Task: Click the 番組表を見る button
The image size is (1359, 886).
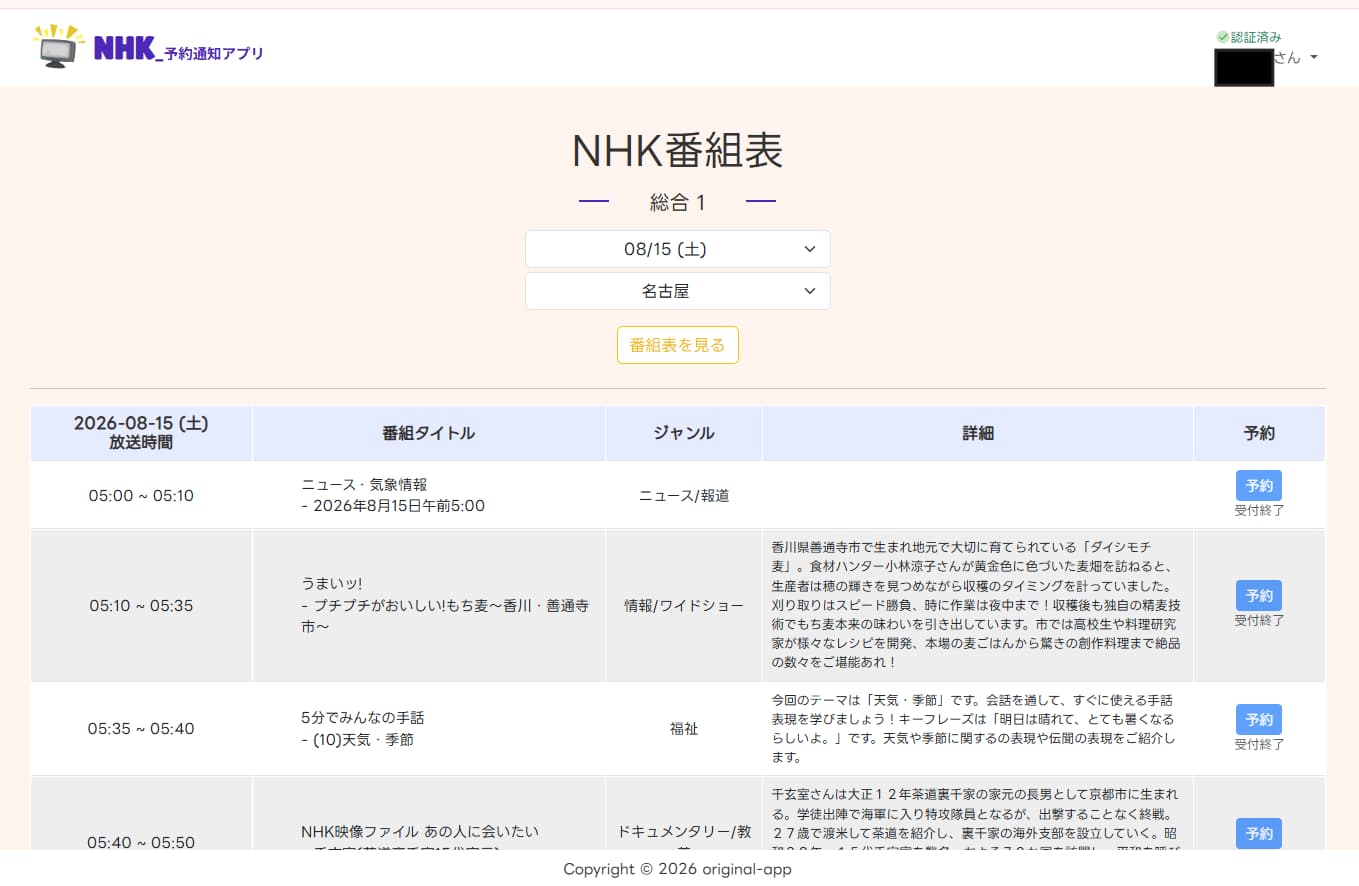Action: (x=678, y=345)
